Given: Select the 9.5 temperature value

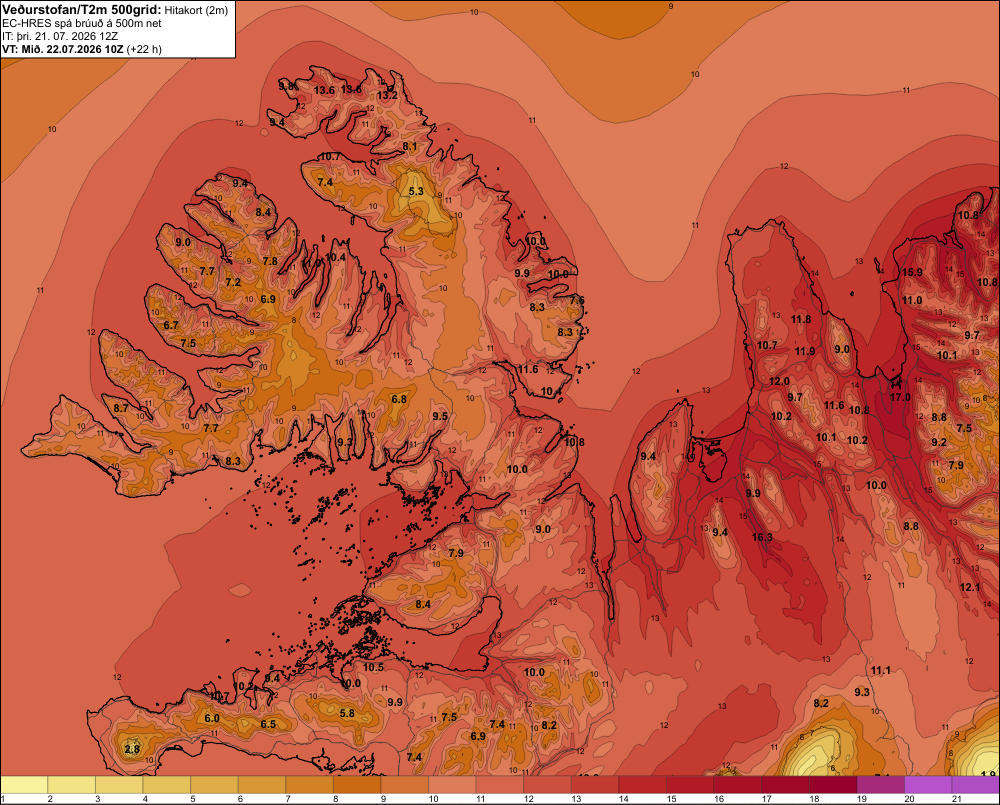Looking at the screenshot, I should tap(440, 417).
